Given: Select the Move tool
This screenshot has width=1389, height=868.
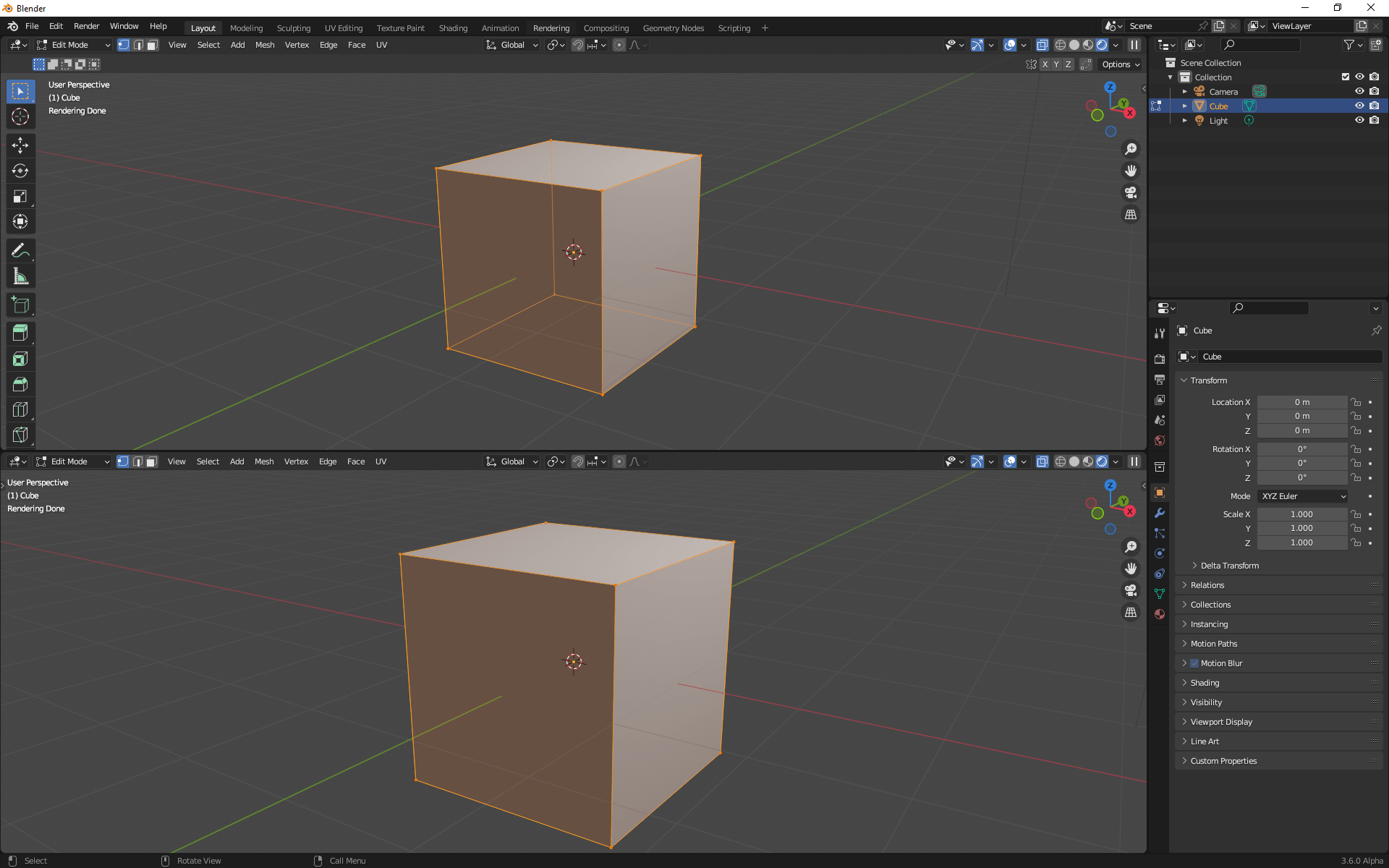Looking at the screenshot, I should (20, 145).
